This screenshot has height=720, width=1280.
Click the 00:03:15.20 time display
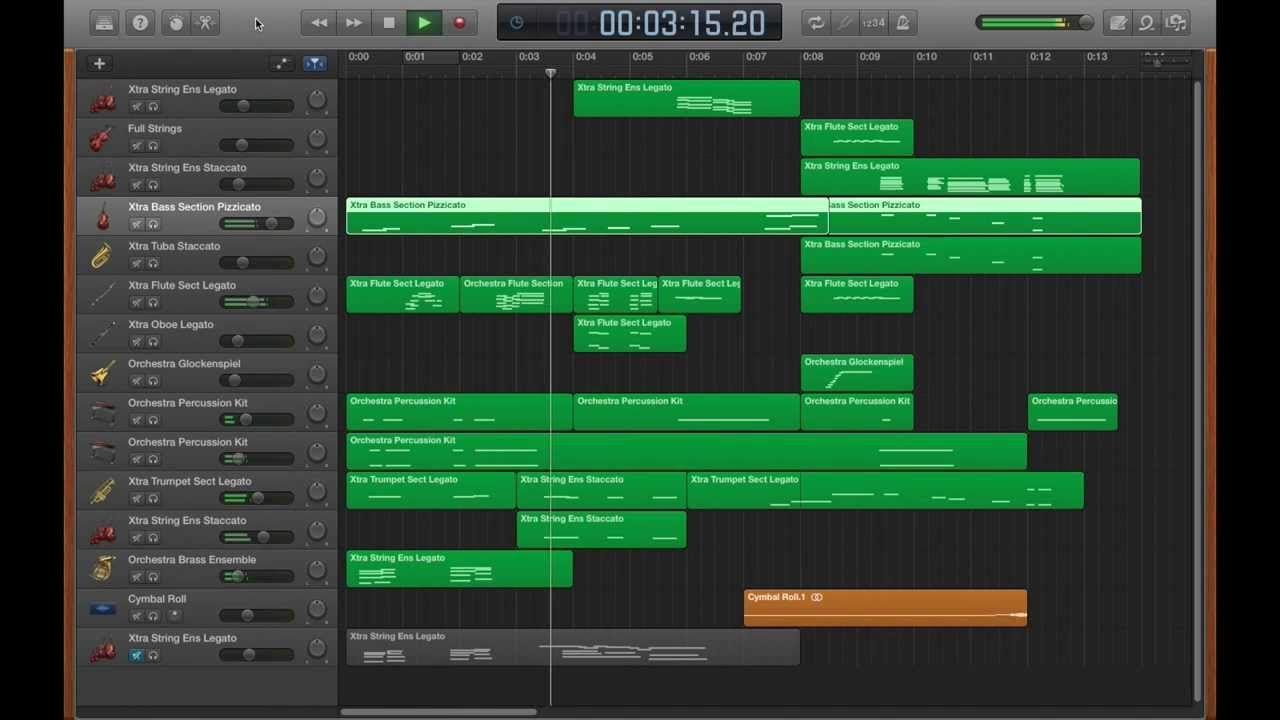point(682,23)
